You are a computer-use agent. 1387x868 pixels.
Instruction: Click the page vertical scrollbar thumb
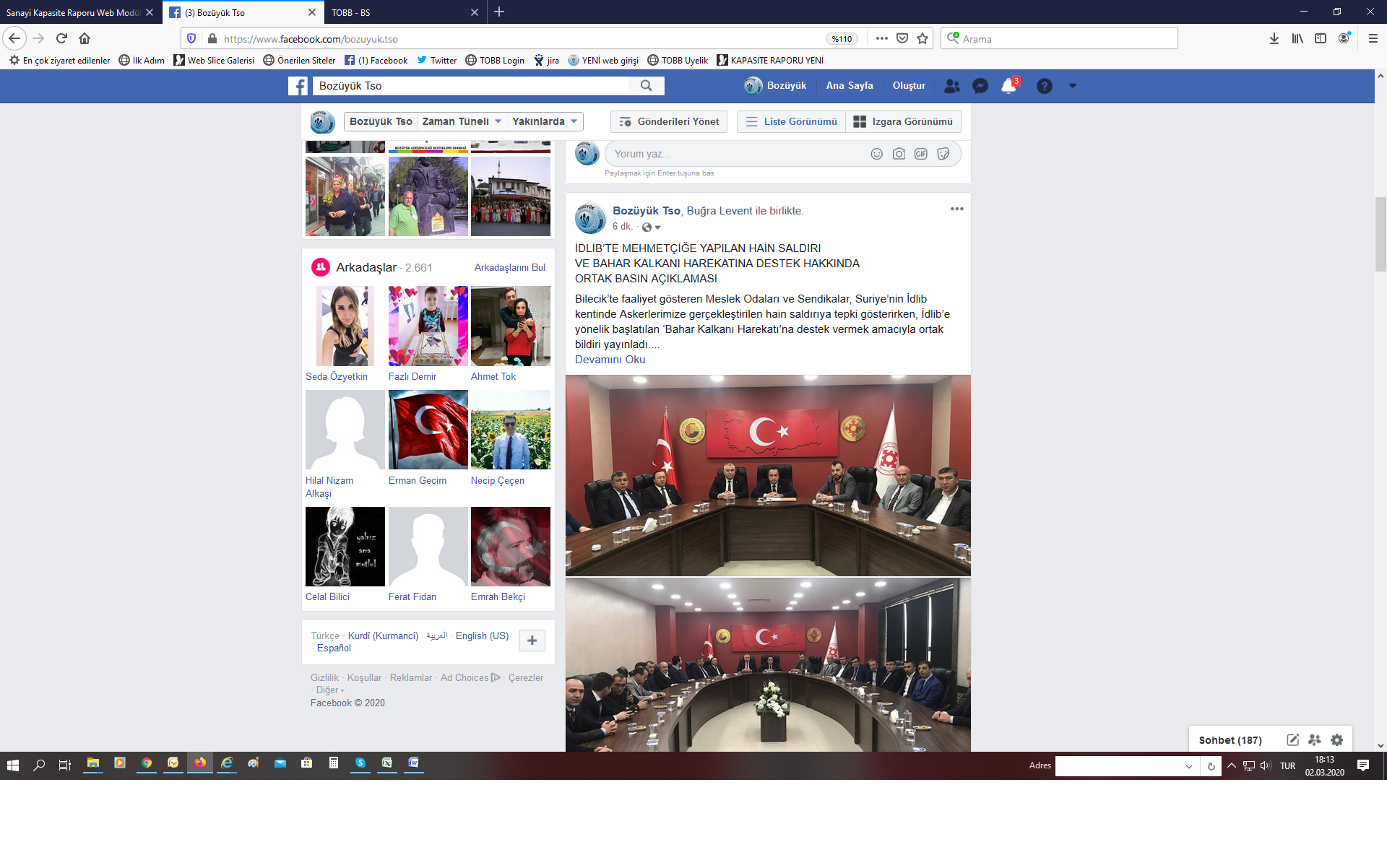1380,234
